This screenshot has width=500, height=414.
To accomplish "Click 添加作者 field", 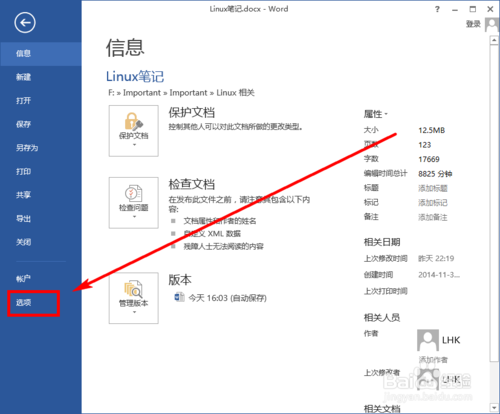I will pyautogui.click(x=433, y=359).
